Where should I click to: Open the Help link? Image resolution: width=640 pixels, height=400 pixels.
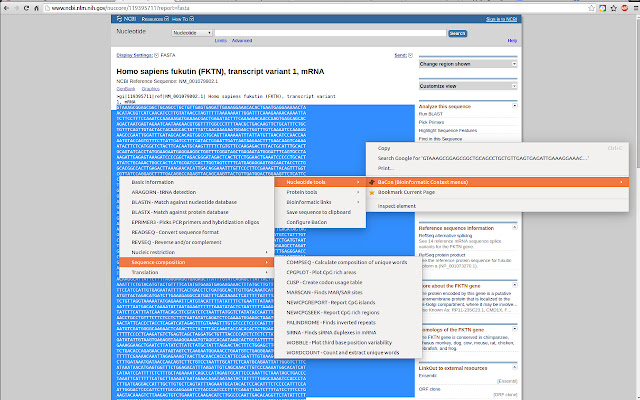pos(512,40)
